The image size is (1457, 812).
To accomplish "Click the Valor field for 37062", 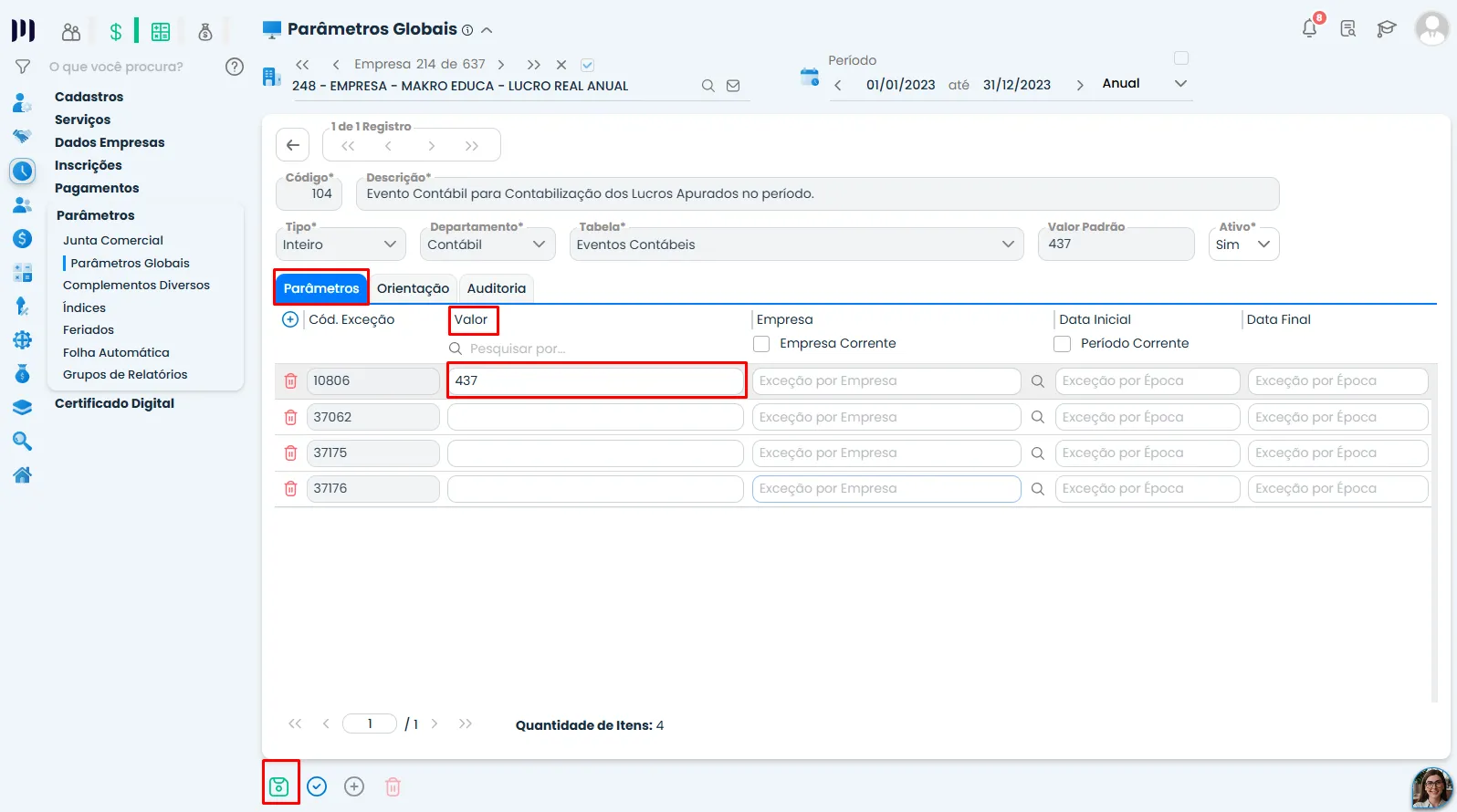I will coord(595,417).
